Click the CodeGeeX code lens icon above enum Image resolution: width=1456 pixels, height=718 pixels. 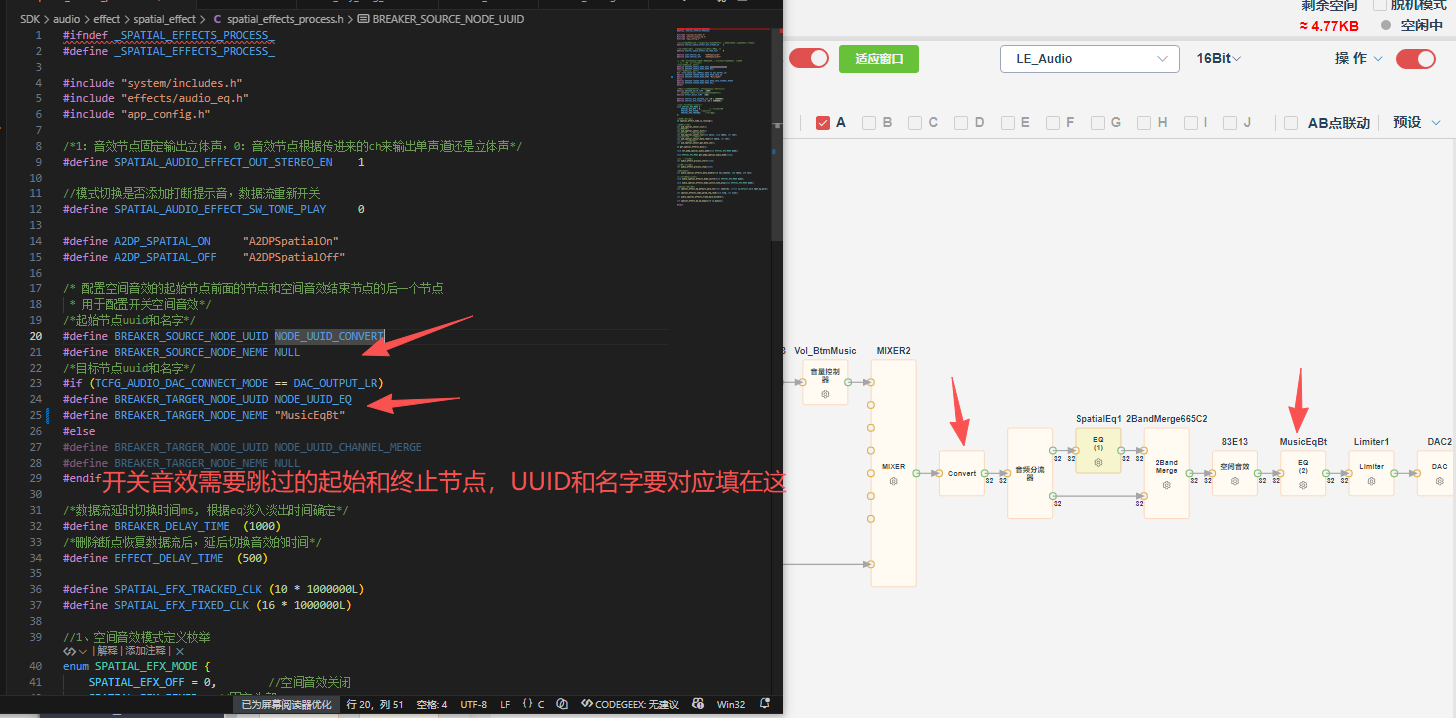pyautogui.click(x=68, y=651)
